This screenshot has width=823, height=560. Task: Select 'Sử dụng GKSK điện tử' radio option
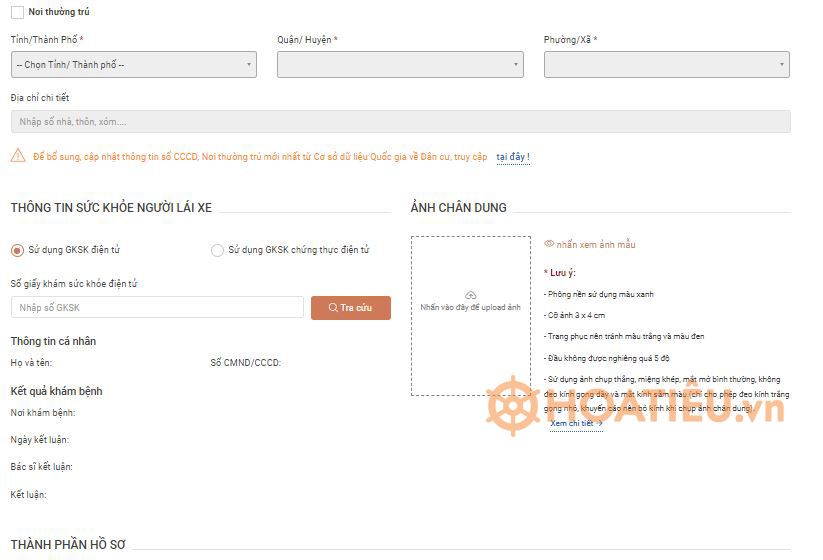17,250
